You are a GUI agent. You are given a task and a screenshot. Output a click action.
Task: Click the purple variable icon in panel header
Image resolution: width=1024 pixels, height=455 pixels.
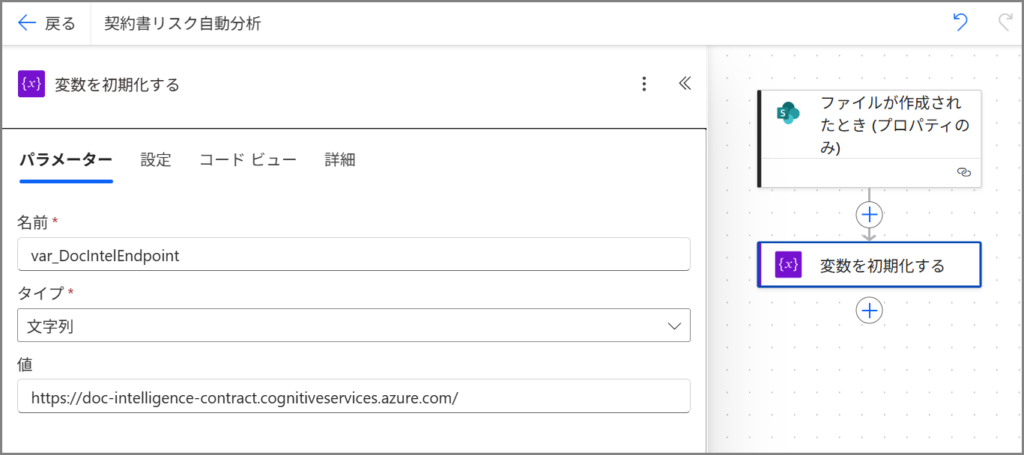coord(32,84)
